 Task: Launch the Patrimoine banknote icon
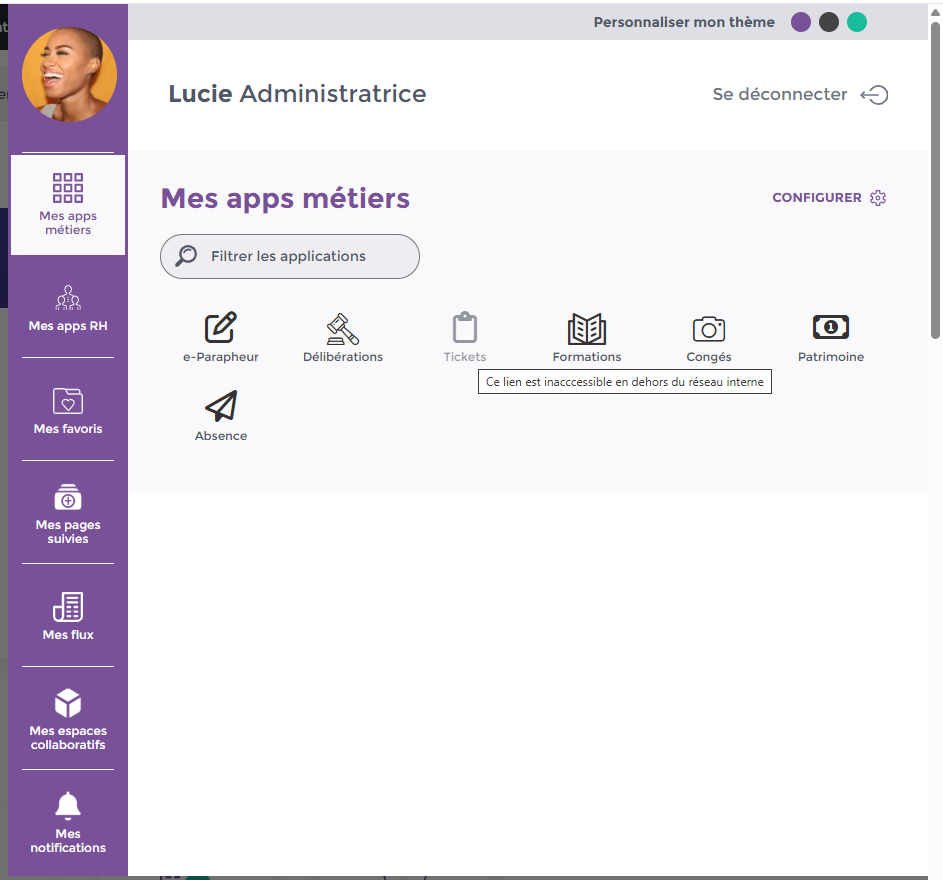pos(831,327)
